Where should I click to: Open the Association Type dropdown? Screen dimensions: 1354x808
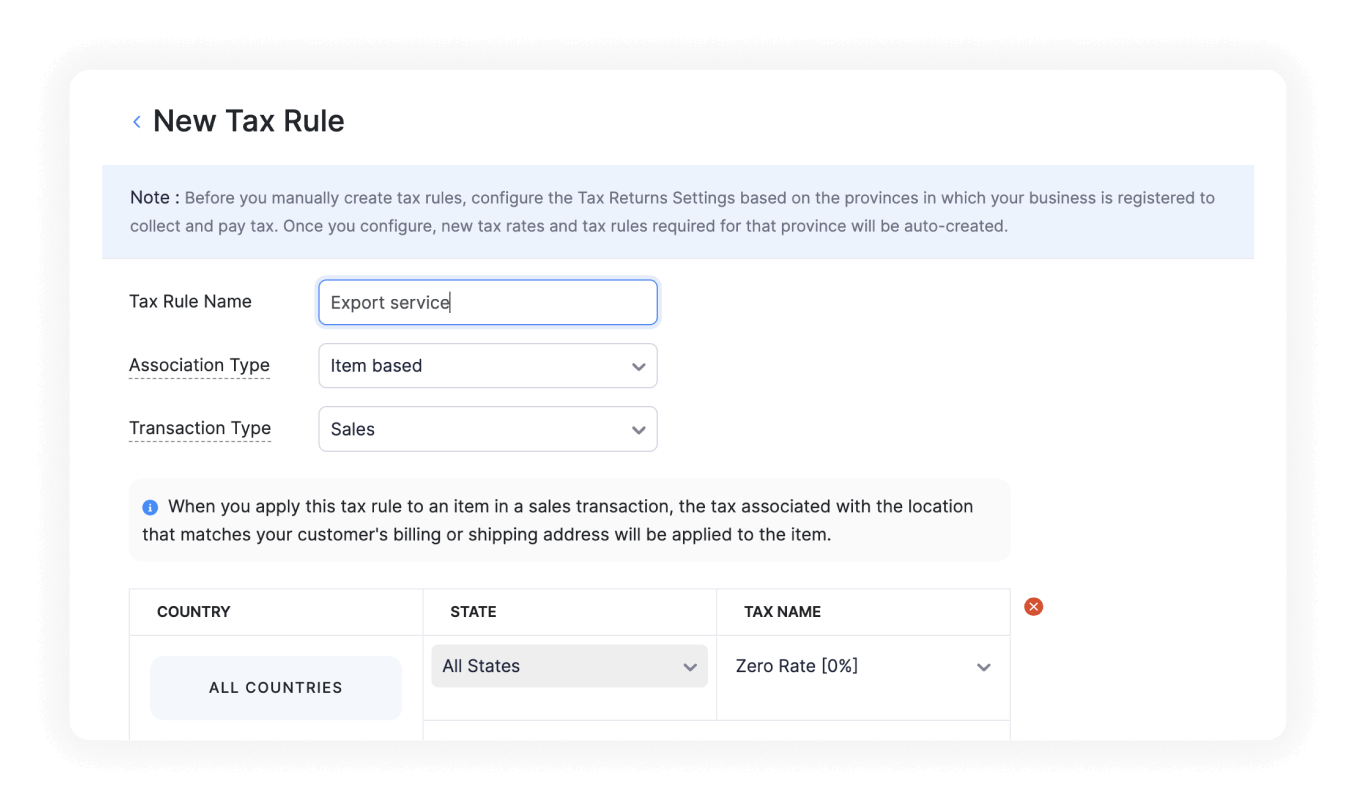(488, 366)
